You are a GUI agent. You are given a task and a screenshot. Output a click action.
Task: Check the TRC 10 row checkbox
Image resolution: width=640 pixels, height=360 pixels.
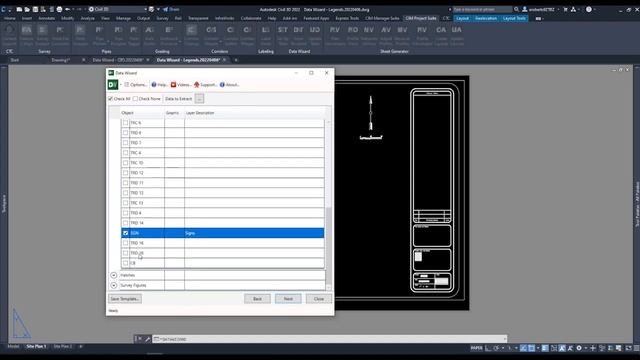pos(125,163)
